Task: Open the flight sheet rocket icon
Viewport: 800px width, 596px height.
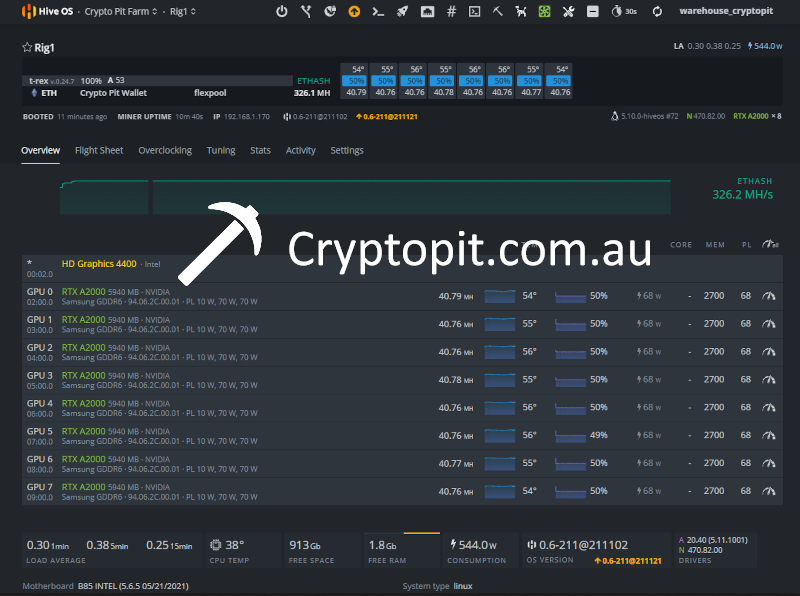Action: (403, 11)
